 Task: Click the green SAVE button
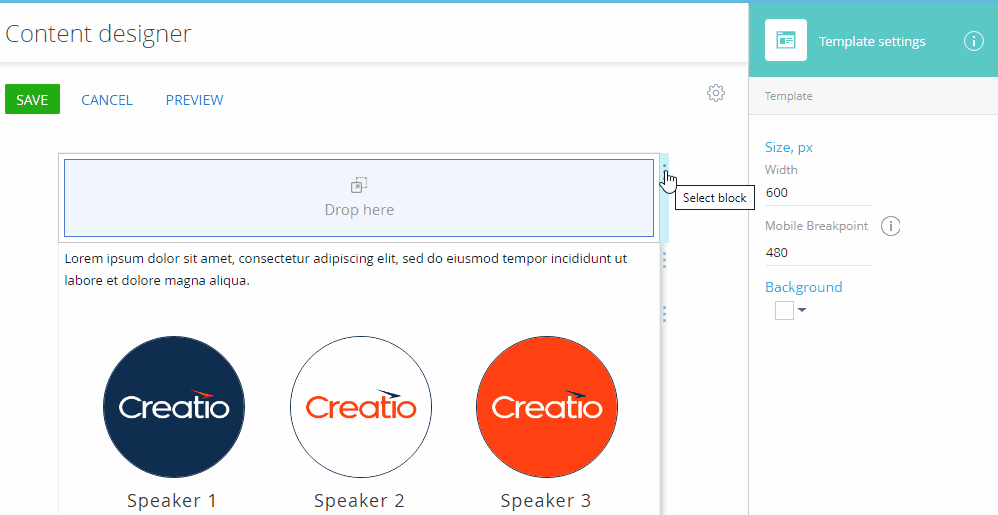32,99
